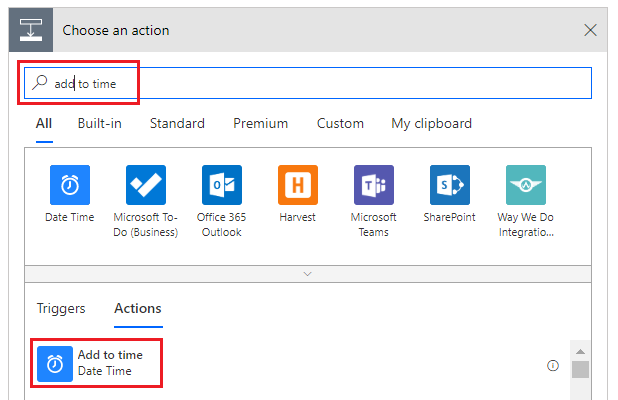The image size is (618, 400).
Task: Open the My clipboard tab
Action: click(431, 124)
